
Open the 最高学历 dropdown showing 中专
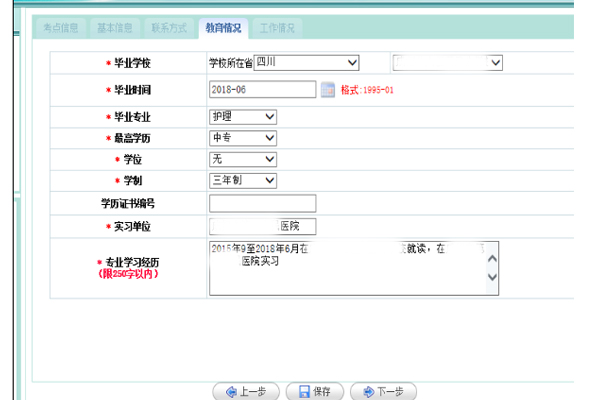coord(243,138)
